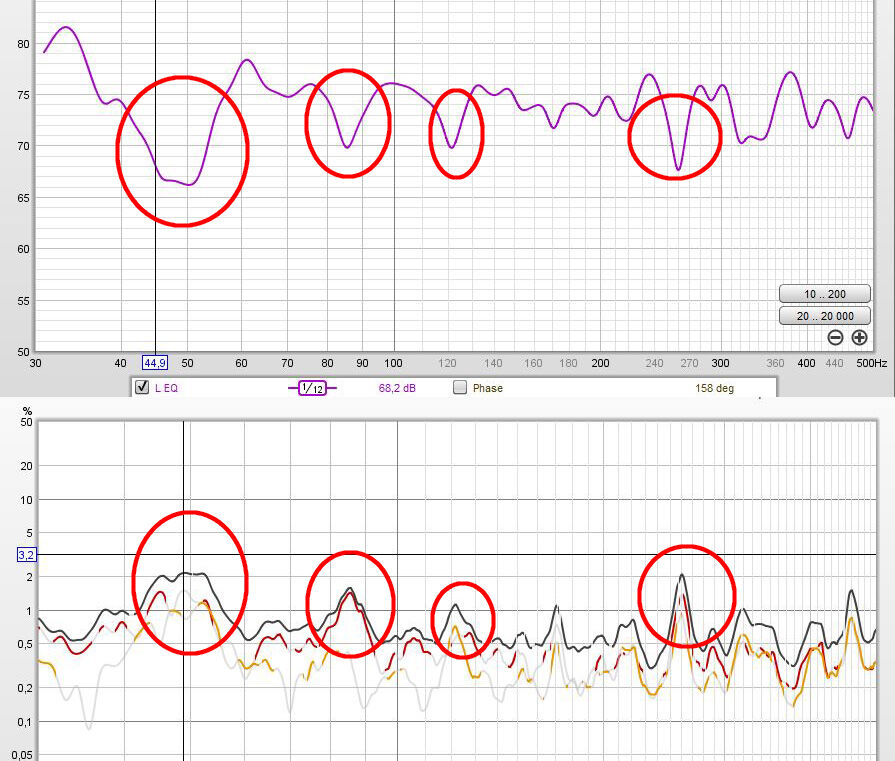Click the 20 .. 20 000 range button
The image size is (895, 761).
click(825, 316)
